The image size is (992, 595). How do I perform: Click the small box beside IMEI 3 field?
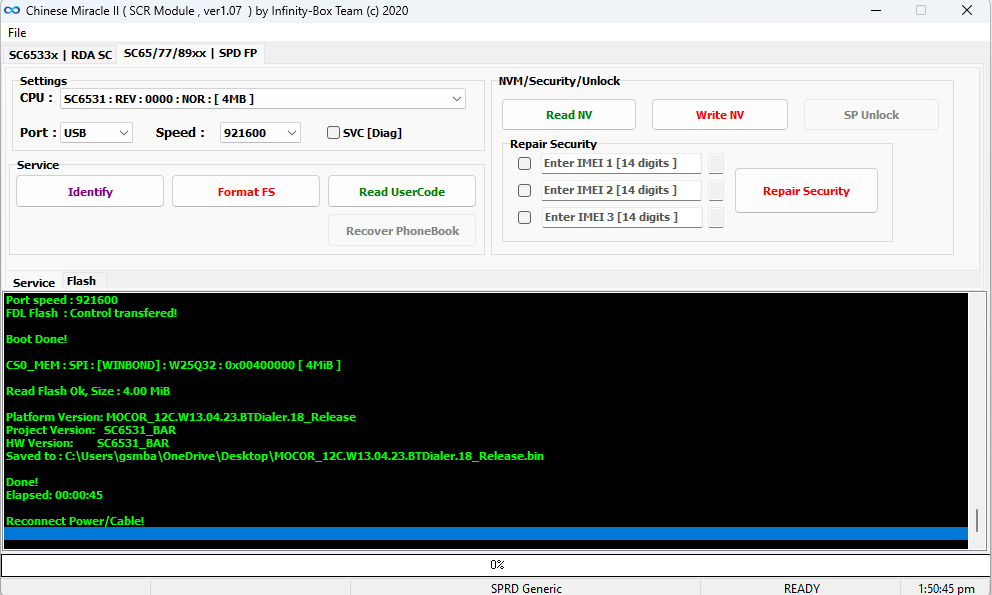(x=716, y=218)
